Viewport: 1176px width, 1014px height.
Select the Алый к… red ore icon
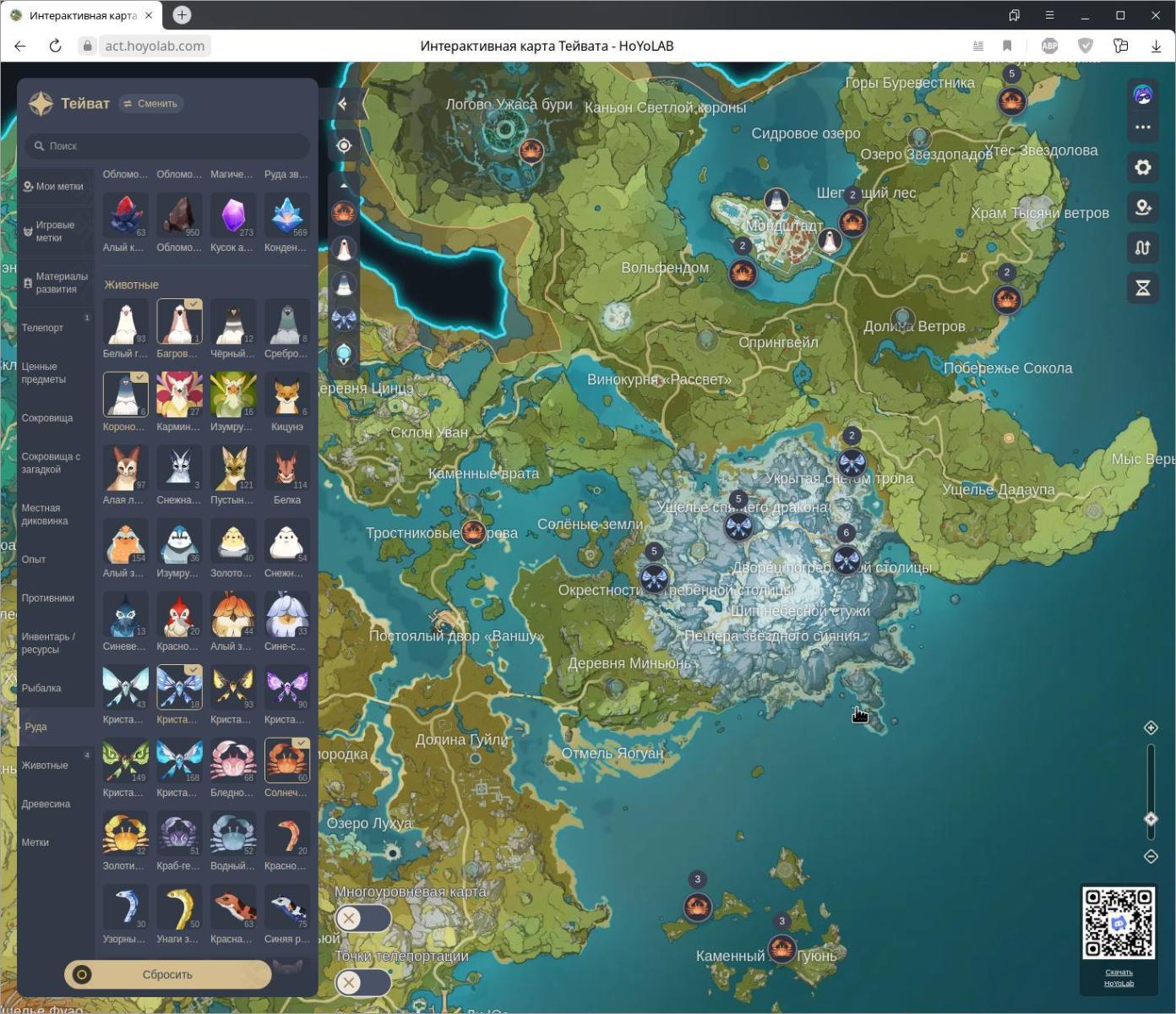(x=125, y=215)
